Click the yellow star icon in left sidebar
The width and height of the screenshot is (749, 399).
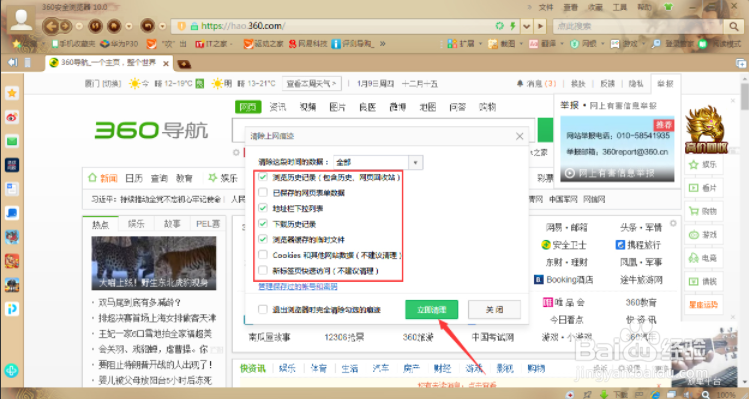12,93
